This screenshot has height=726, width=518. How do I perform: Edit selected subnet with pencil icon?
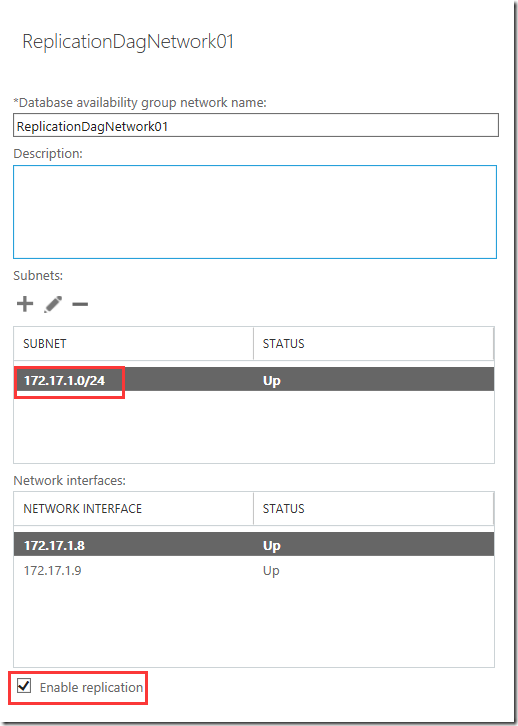tap(53, 304)
